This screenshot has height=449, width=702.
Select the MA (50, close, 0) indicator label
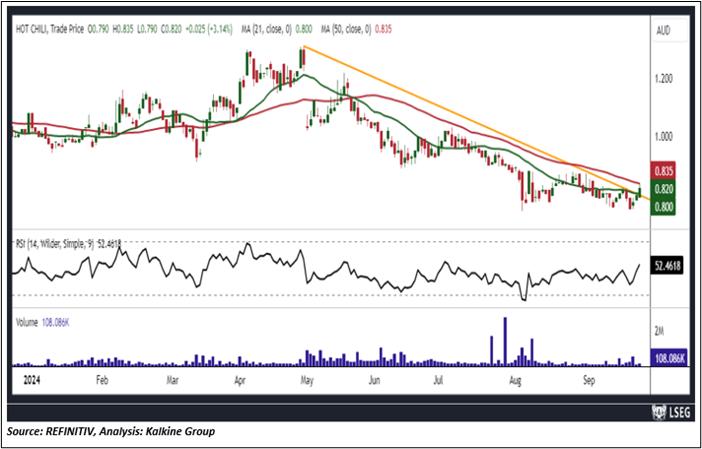[x=346, y=30]
